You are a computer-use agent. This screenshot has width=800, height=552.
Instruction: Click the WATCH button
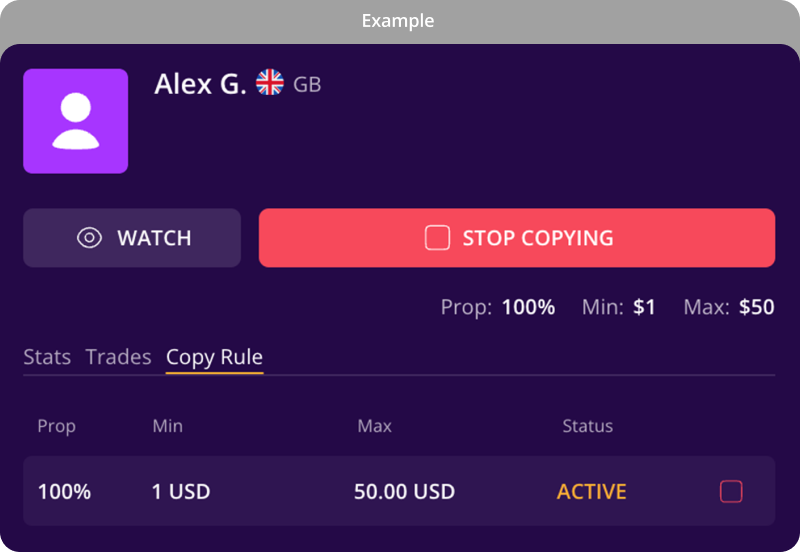click(x=132, y=238)
